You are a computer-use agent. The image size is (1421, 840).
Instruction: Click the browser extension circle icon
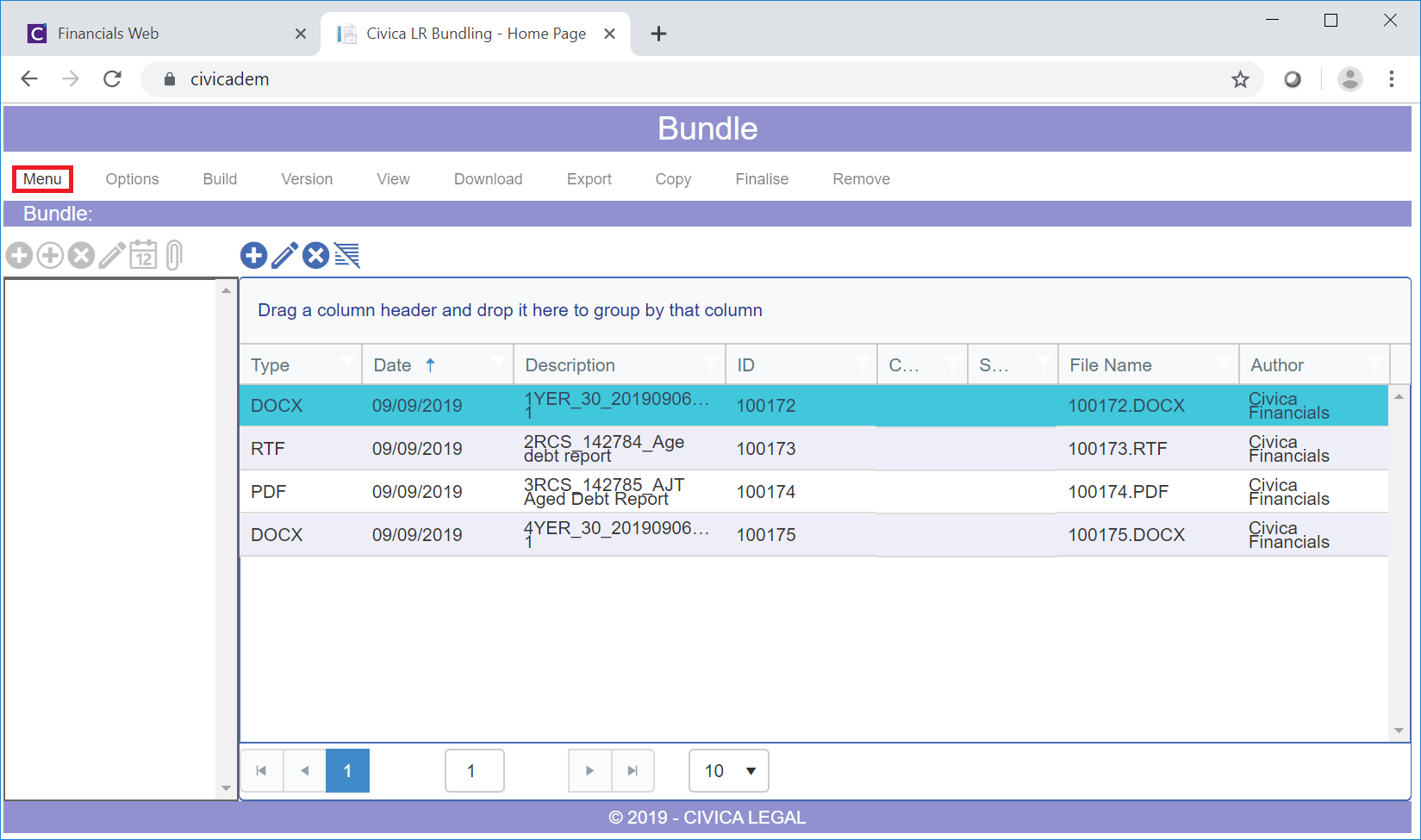pyautogui.click(x=1293, y=79)
